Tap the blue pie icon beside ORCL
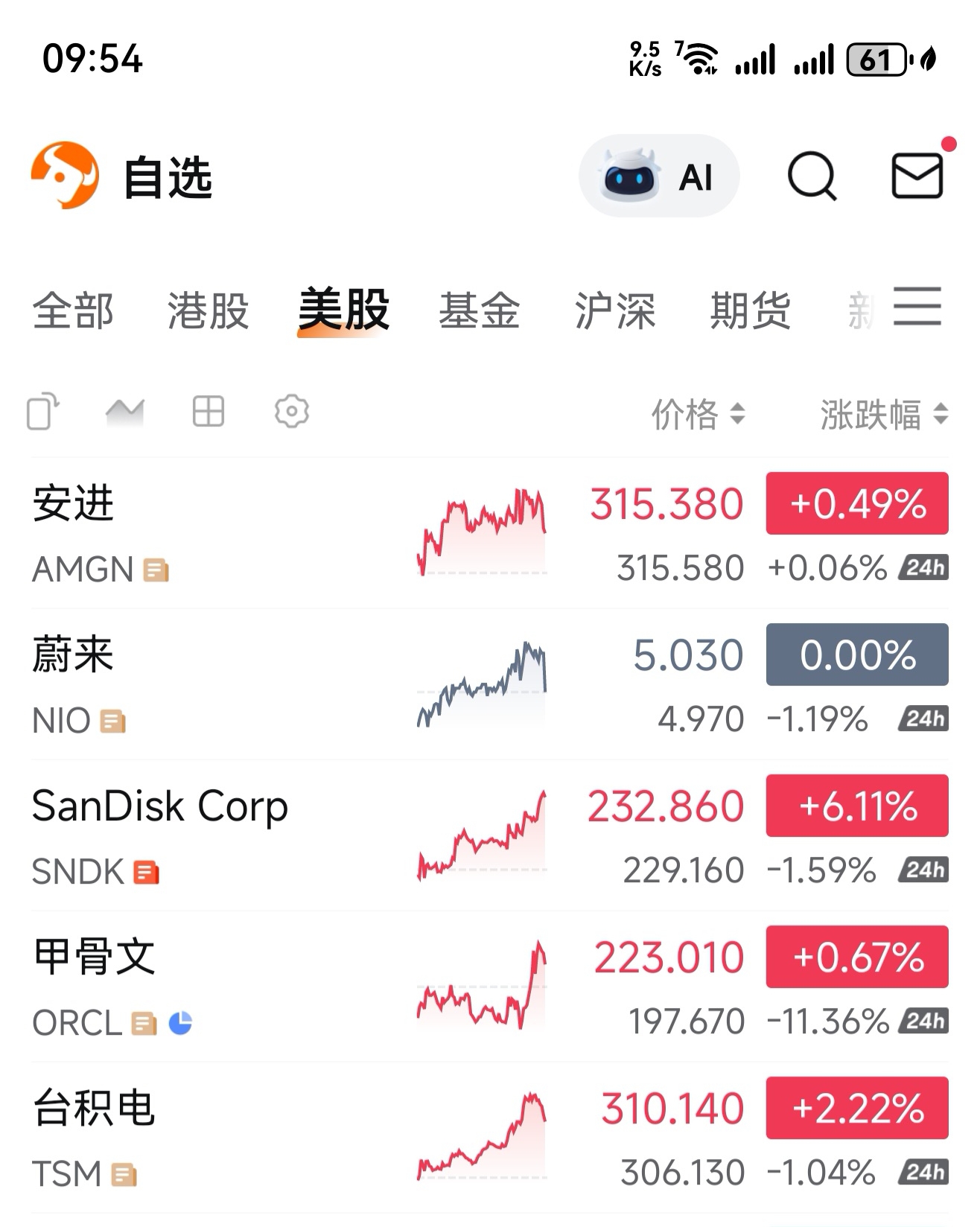980x1227 pixels. (x=180, y=1023)
